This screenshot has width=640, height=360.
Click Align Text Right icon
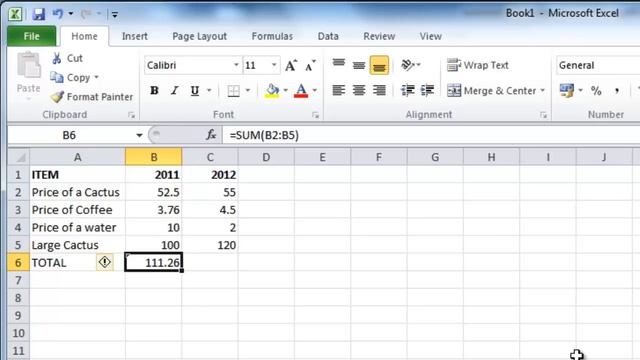tap(379, 90)
